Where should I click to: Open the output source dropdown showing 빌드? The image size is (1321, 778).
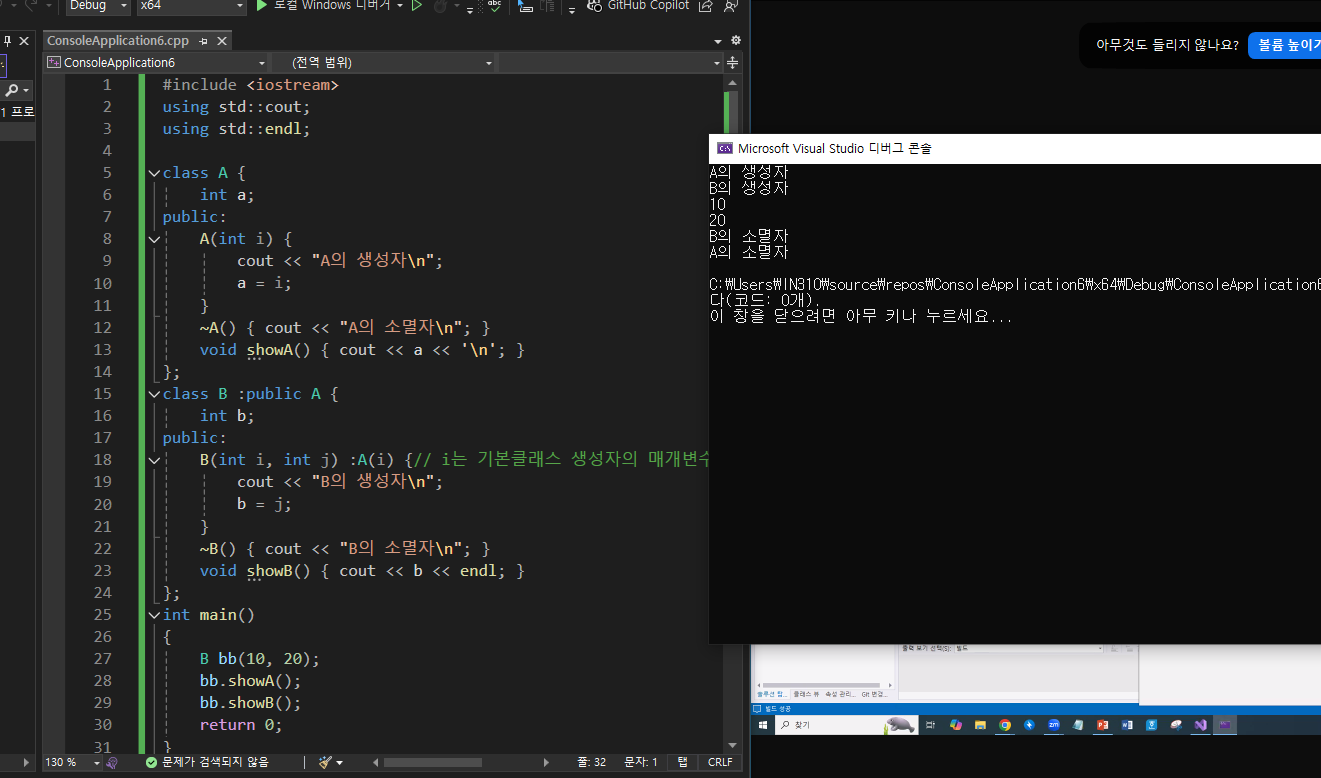tap(1028, 648)
